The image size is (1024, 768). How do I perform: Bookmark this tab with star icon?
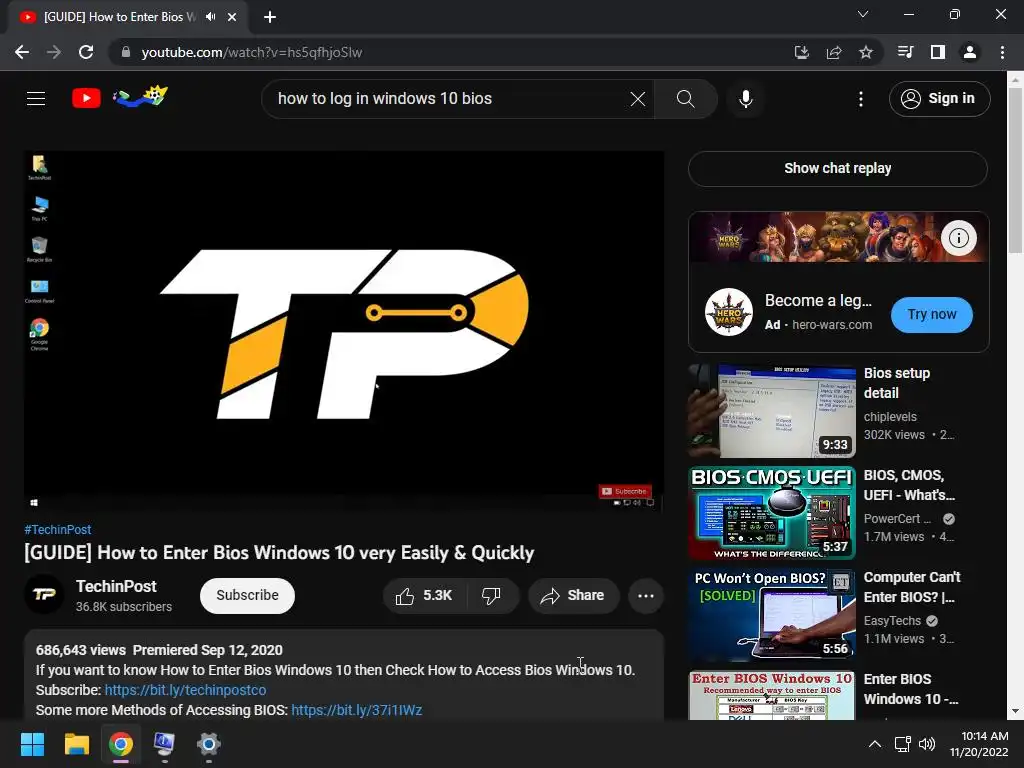865,52
